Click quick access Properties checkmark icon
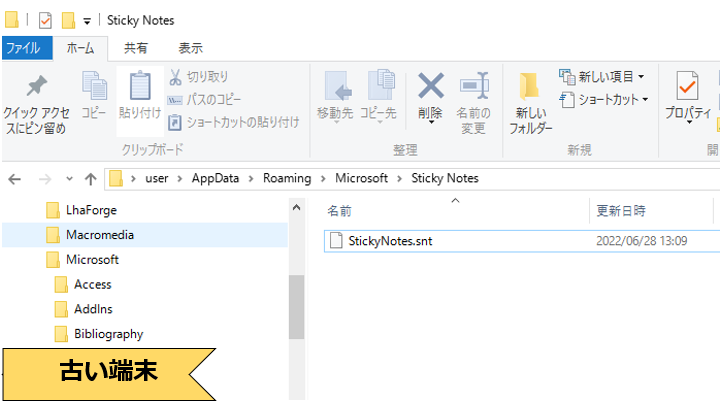The width and height of the screenshot is (728, 406). pos(45,20)
